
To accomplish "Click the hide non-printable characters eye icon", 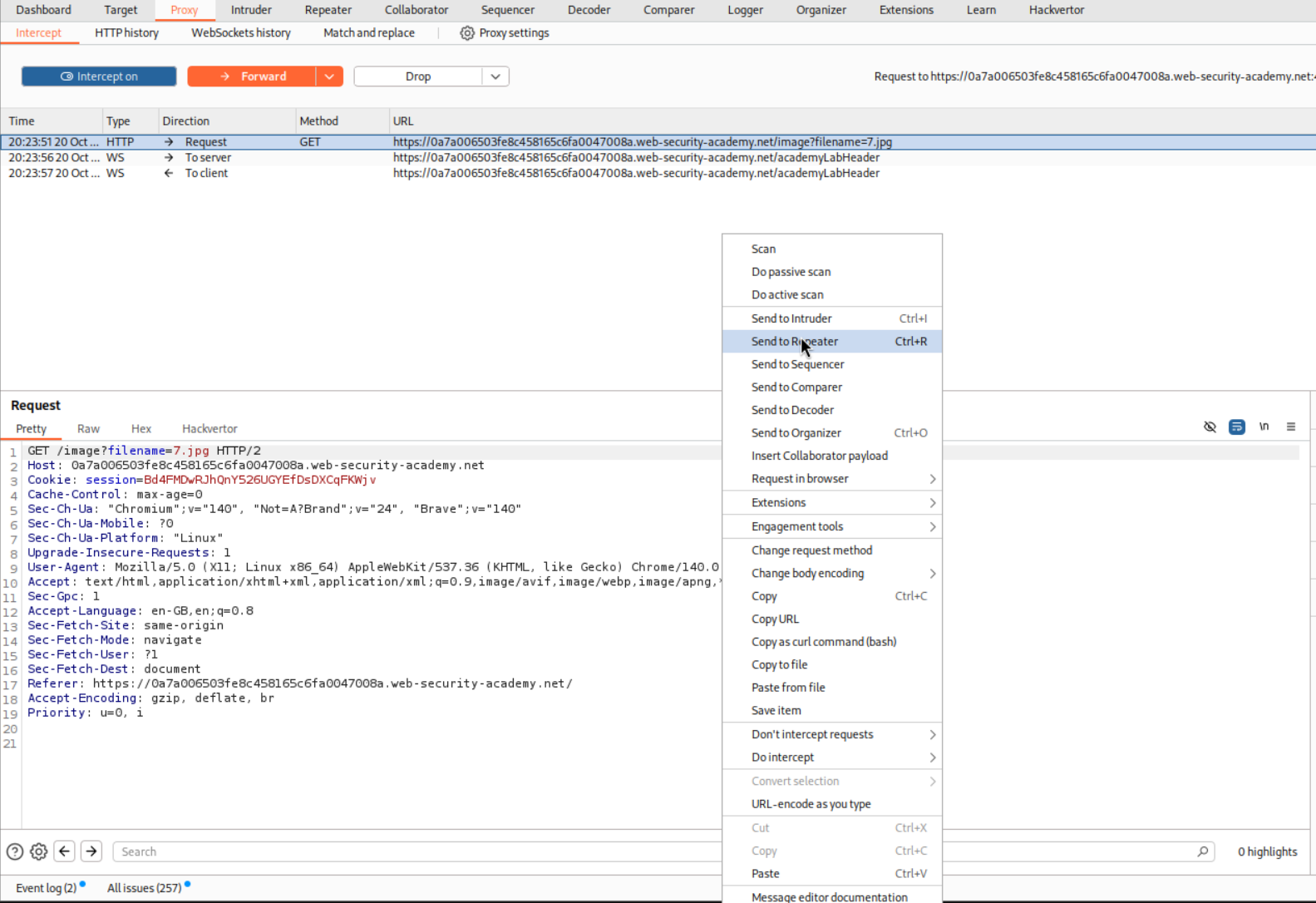I will click(1210, 427).
